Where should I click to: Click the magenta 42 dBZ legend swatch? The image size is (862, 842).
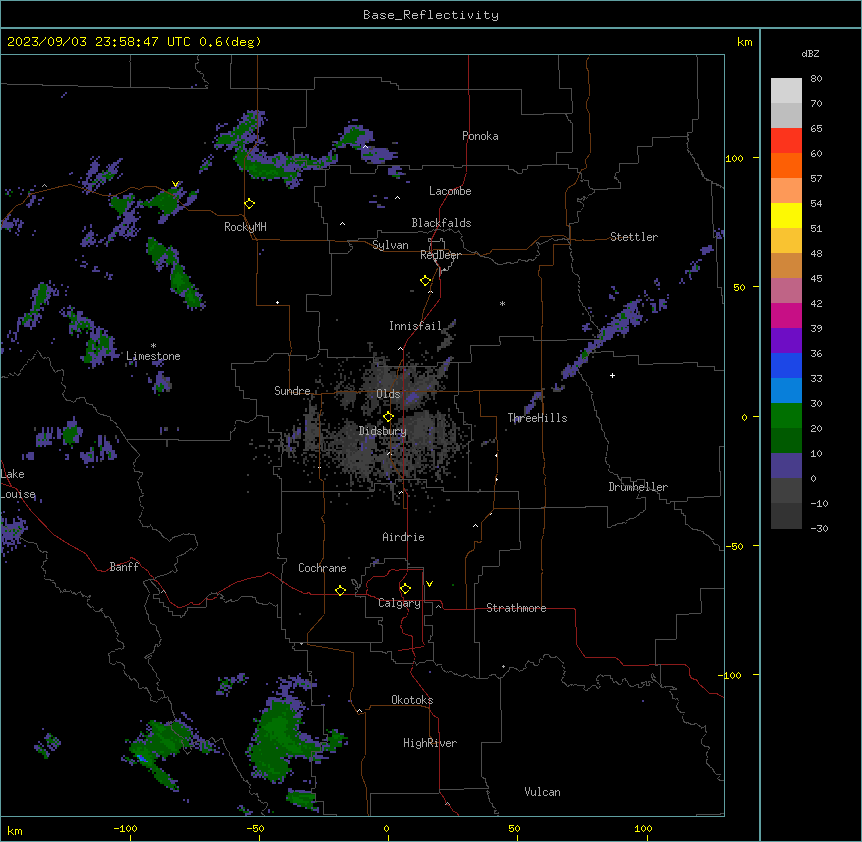point(786,315)
